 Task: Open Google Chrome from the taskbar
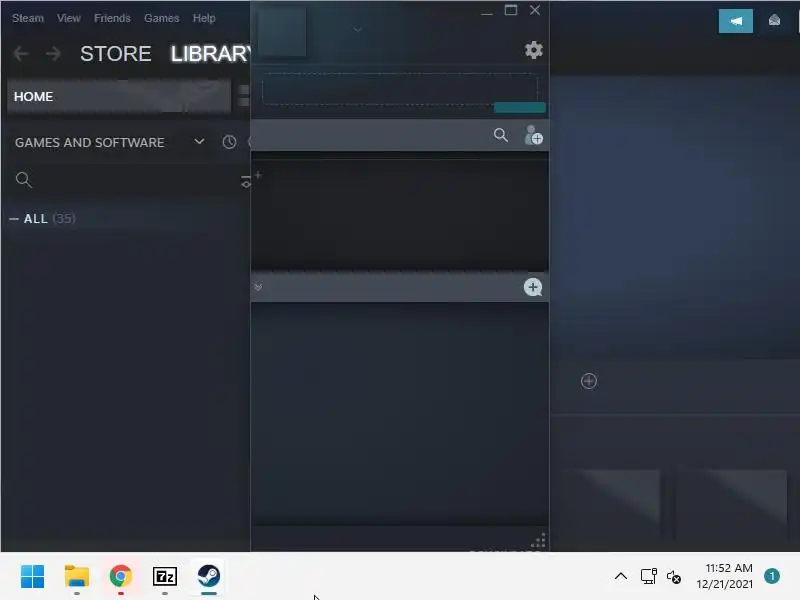click(x=121, y=577)
